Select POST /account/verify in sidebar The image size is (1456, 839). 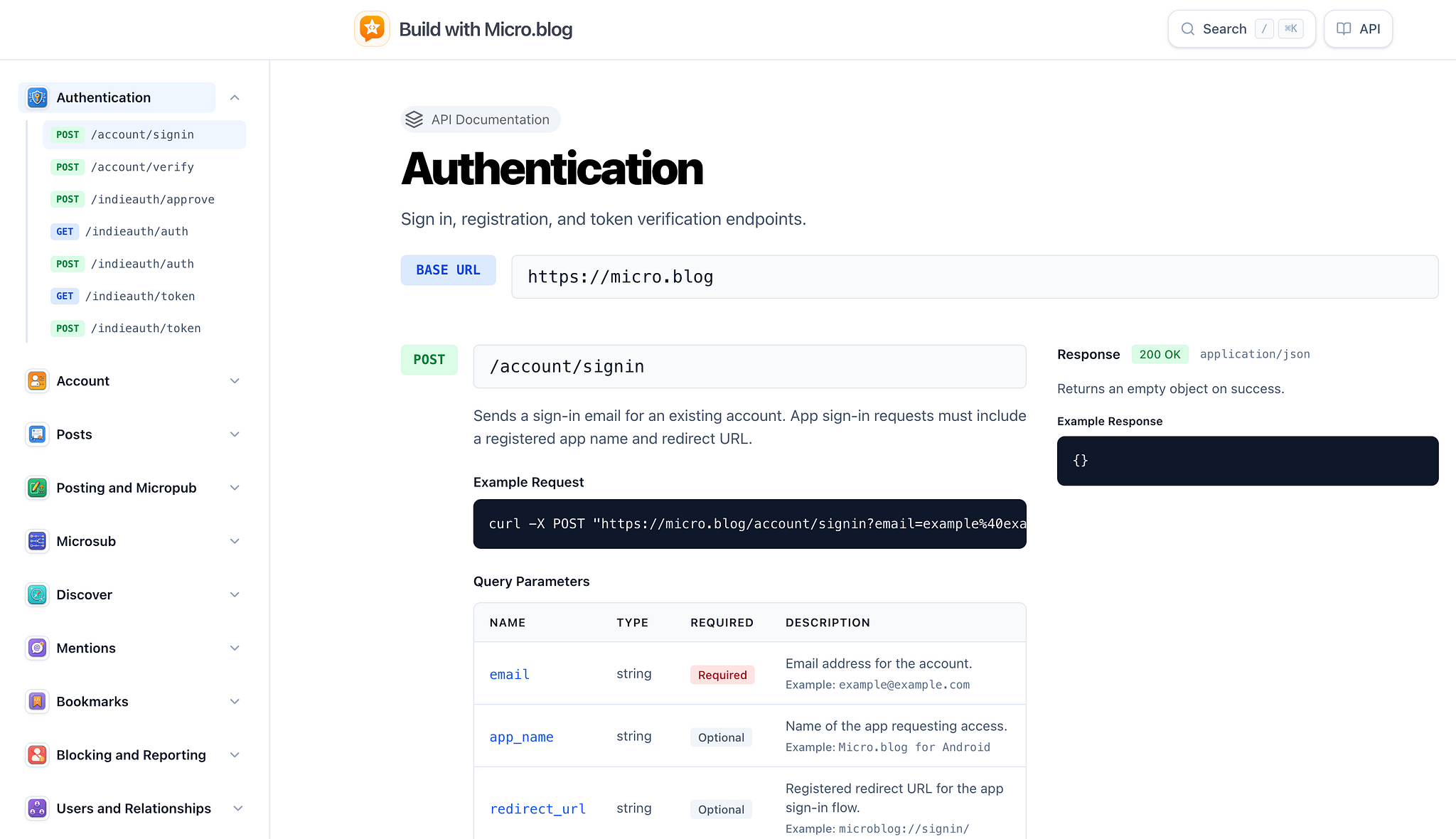[x=142, y=167]
